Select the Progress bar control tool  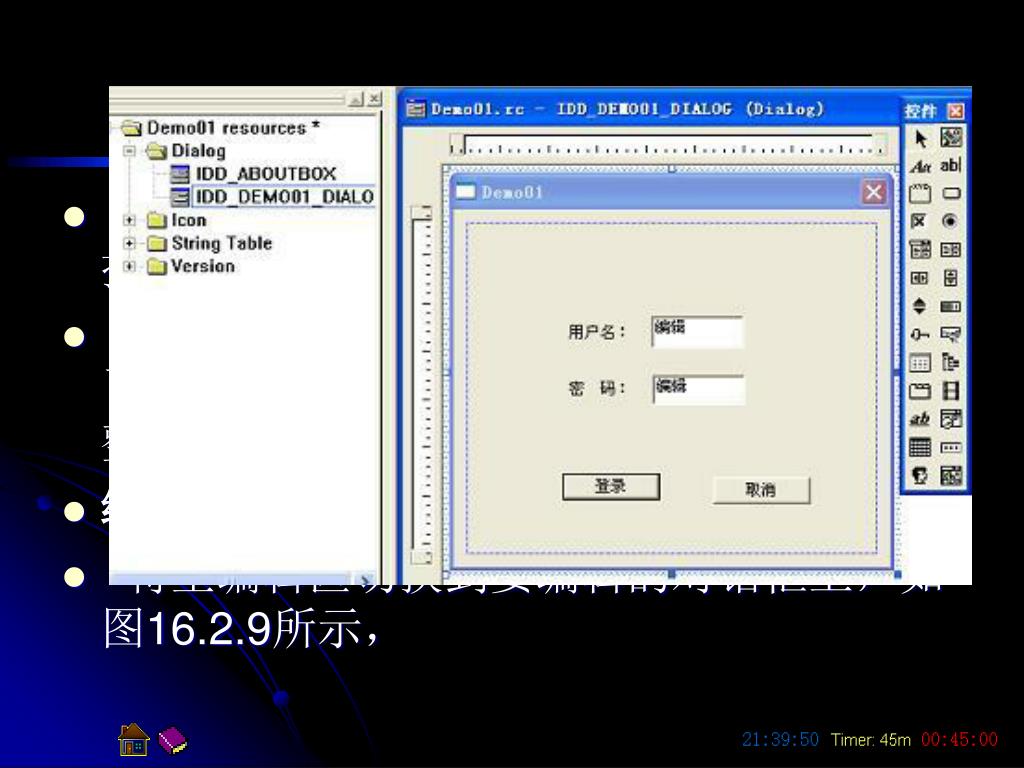[x=951, y=306]
